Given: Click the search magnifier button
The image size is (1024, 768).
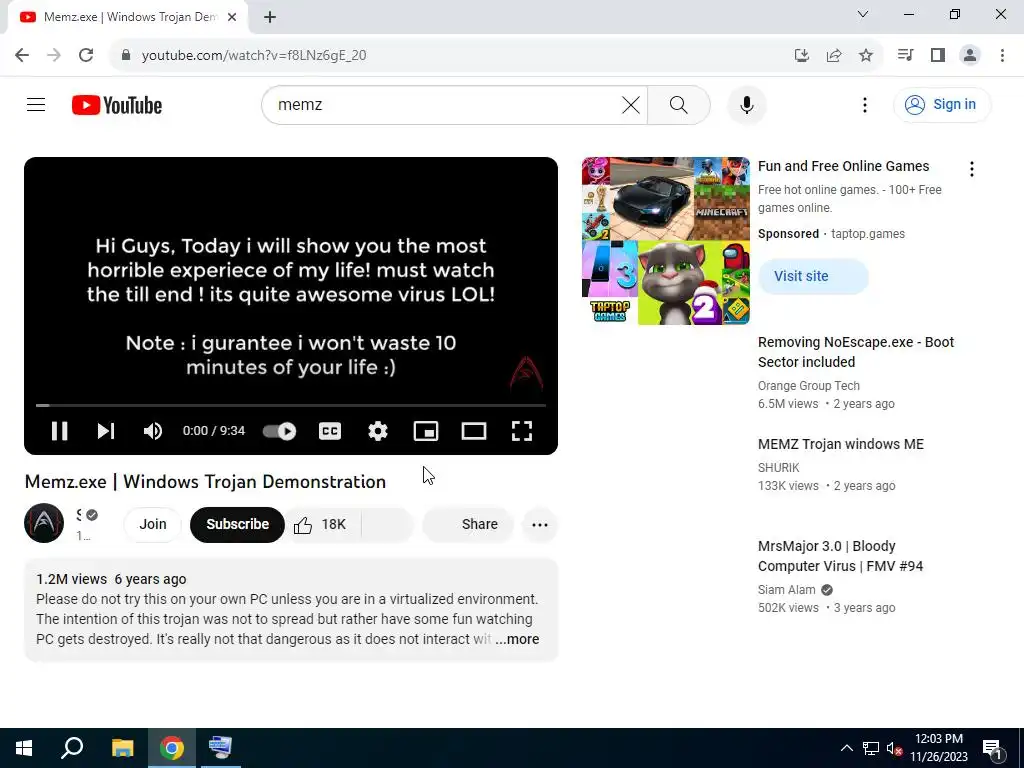Looking at the screenshot, I should pyautogui.click(x=679, y=104).
